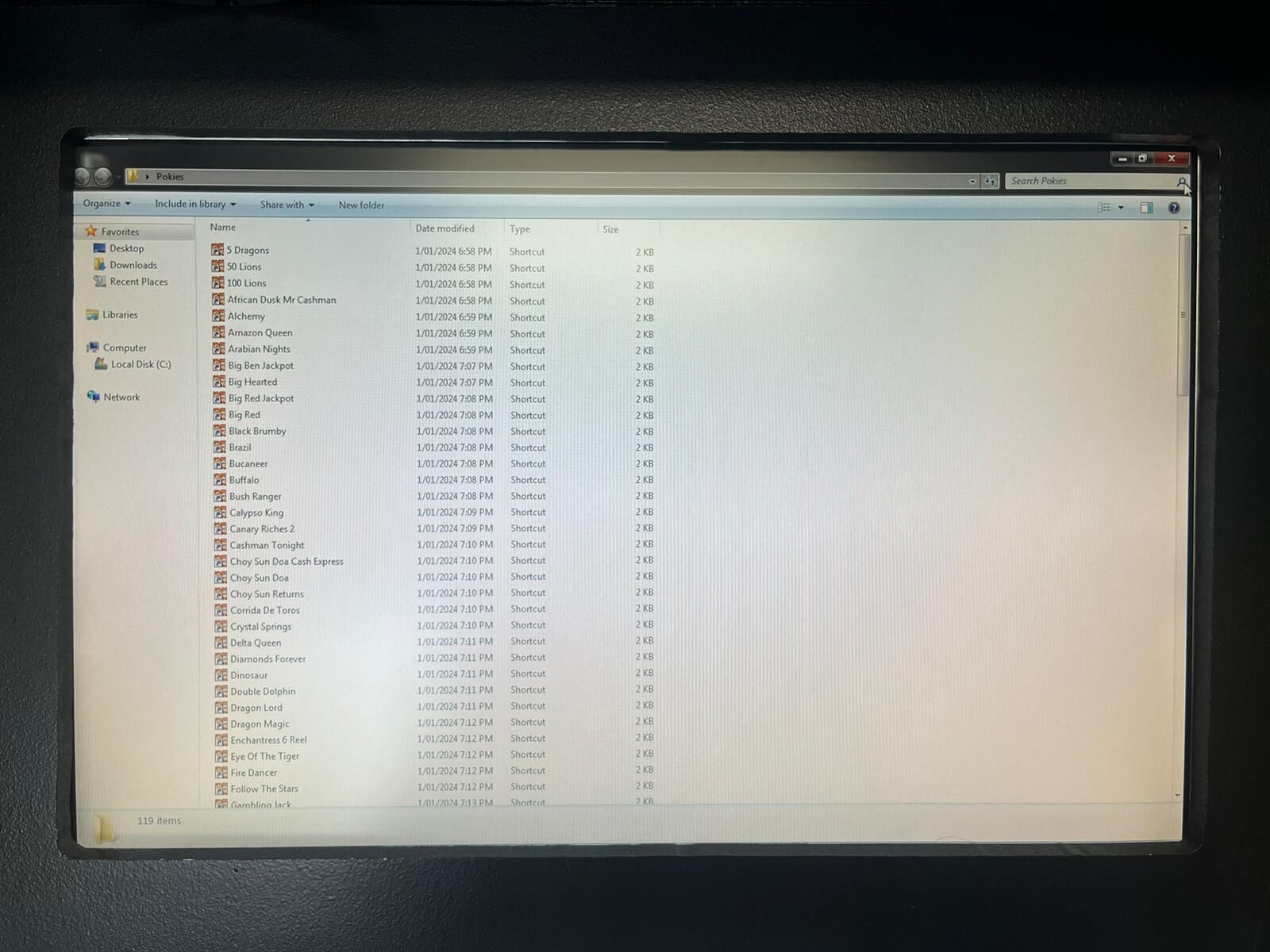
Task: Open the Share with menu
Action: point(287,205)
